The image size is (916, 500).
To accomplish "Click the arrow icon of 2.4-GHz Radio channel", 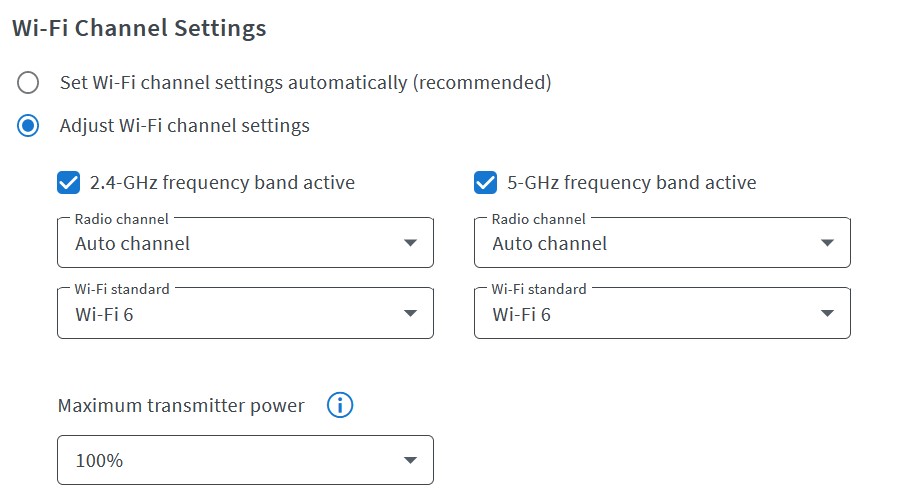I will pos(410,243).
